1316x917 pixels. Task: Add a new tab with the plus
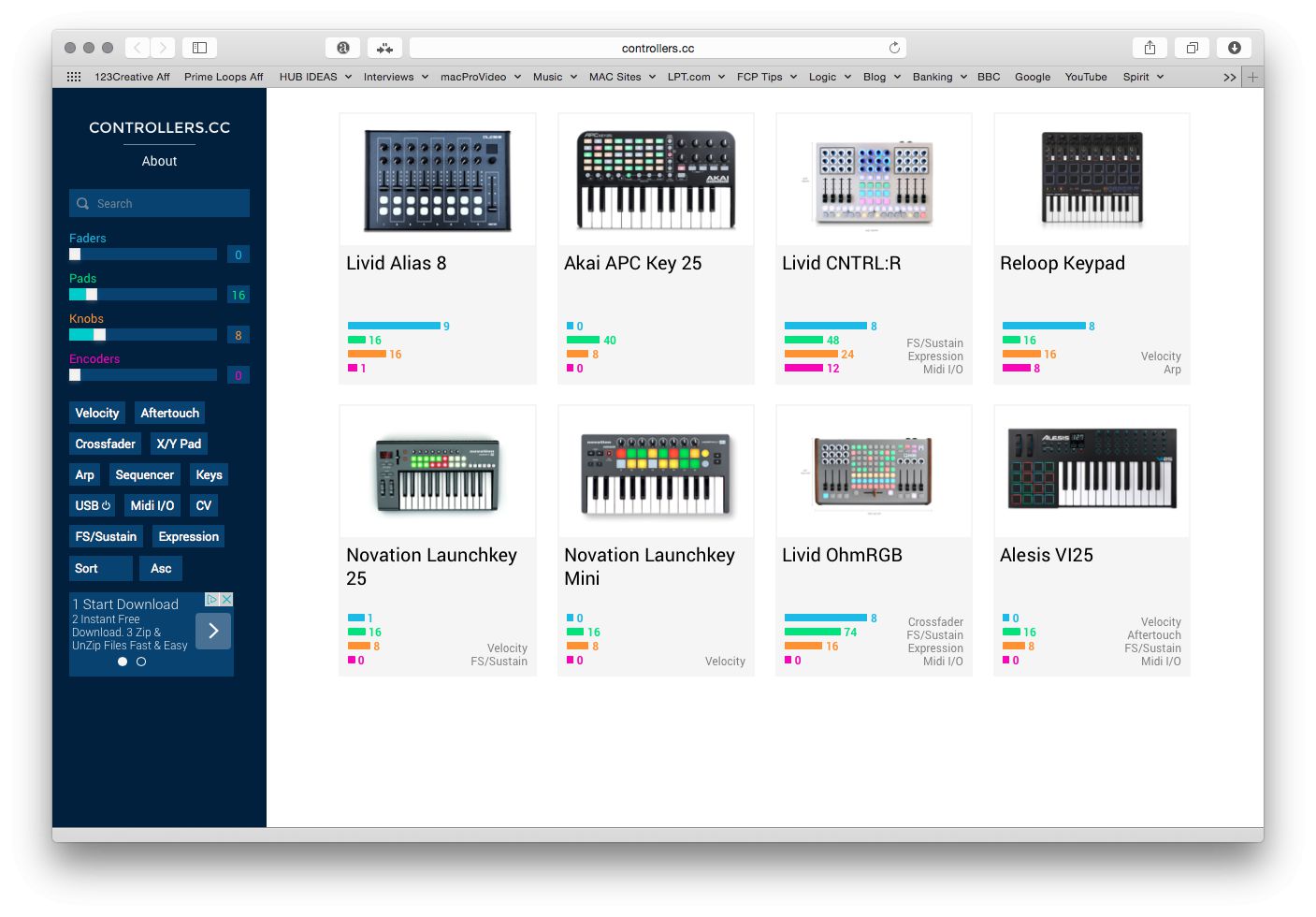1253,77
